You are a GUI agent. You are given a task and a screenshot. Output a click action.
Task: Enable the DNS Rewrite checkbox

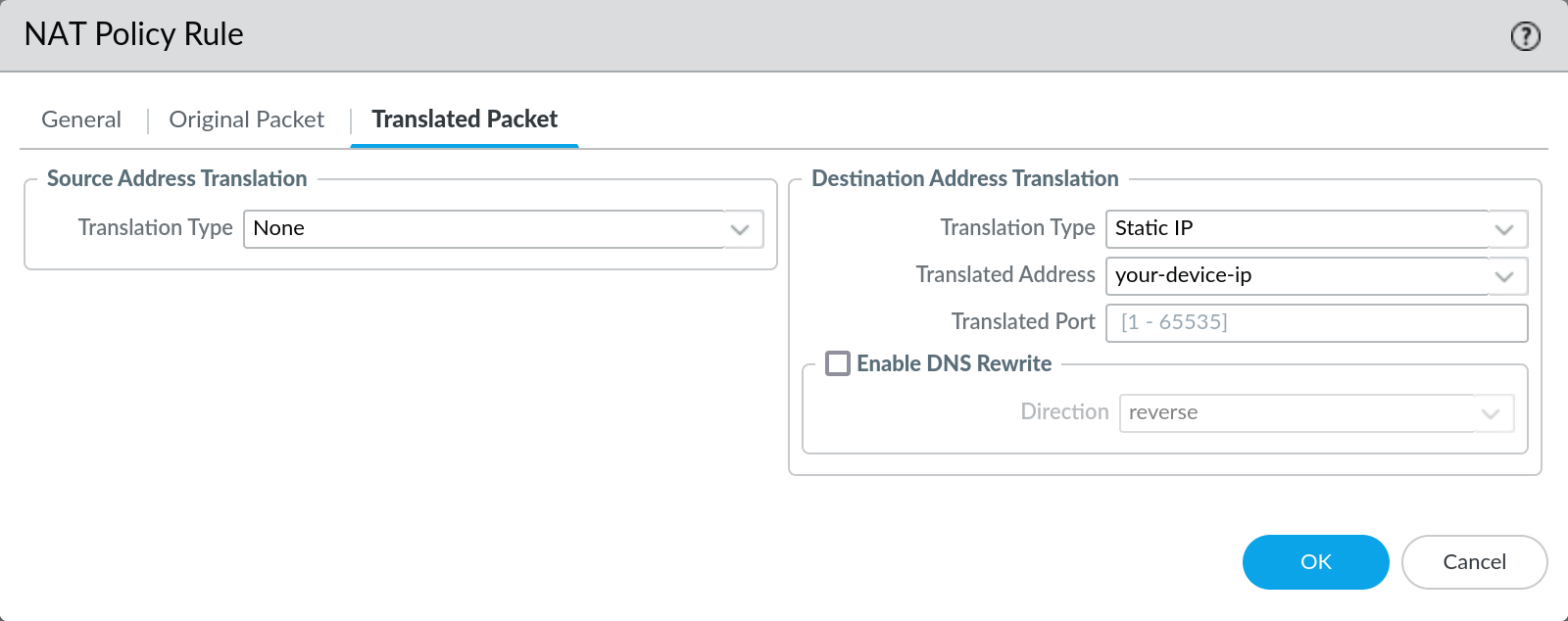[x=838, y=363]
